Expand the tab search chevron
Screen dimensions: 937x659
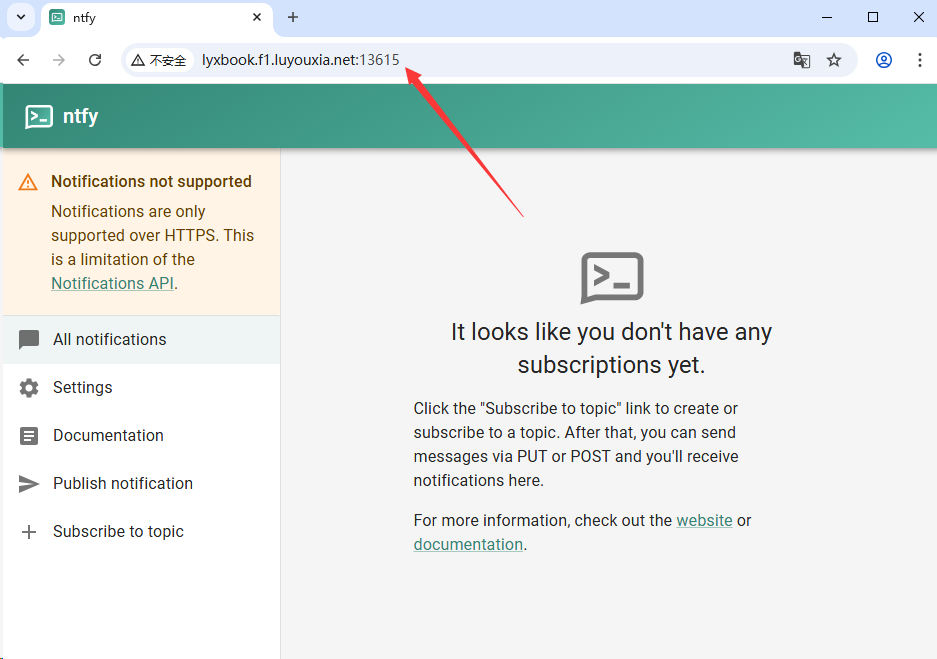point(21,17)
